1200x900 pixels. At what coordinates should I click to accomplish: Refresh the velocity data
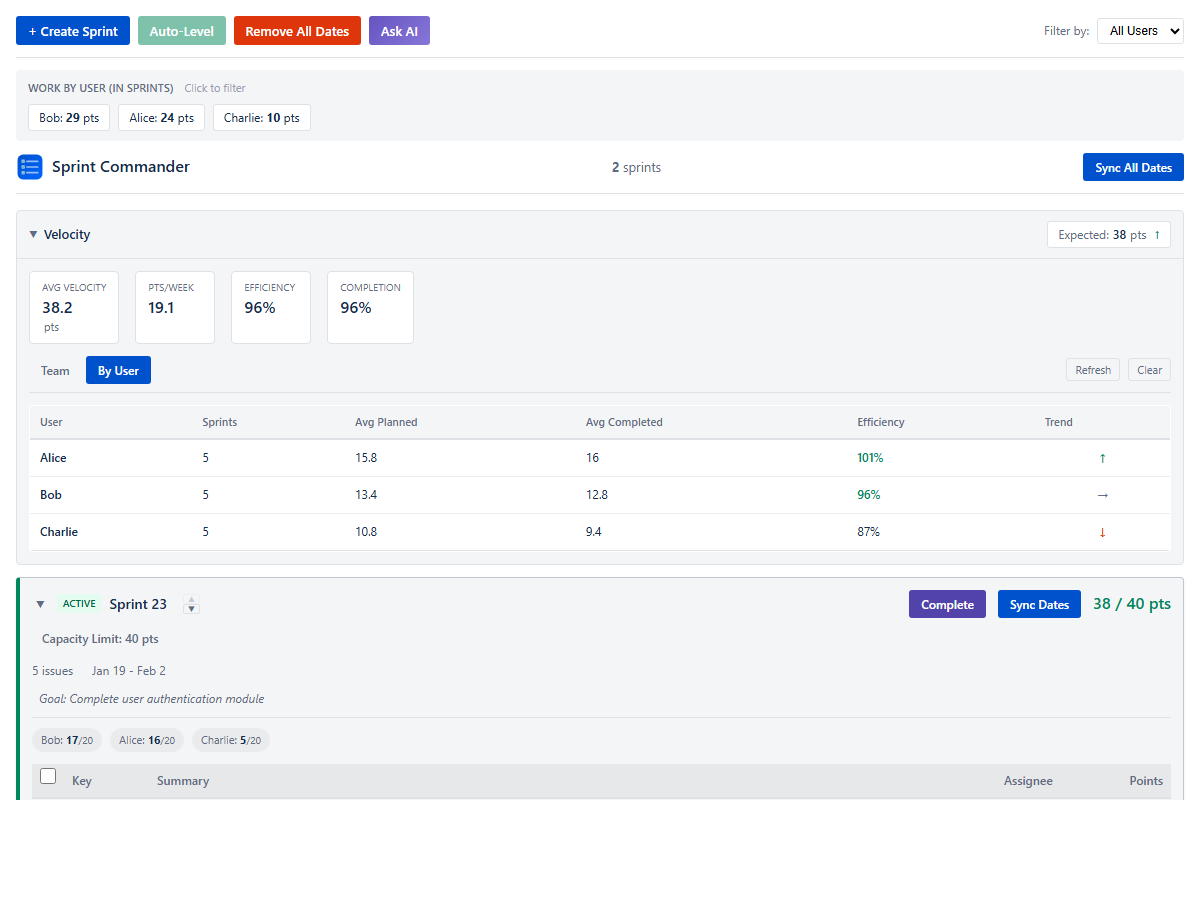[1093, 369]
